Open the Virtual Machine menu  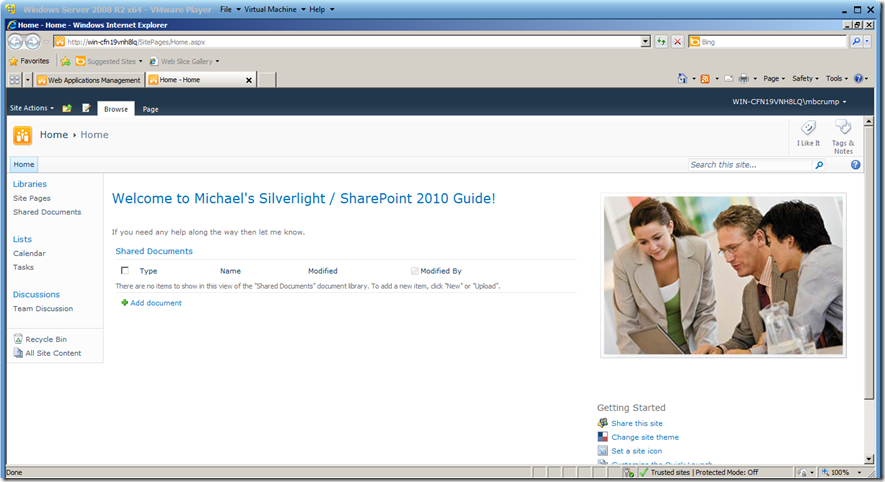274,9
